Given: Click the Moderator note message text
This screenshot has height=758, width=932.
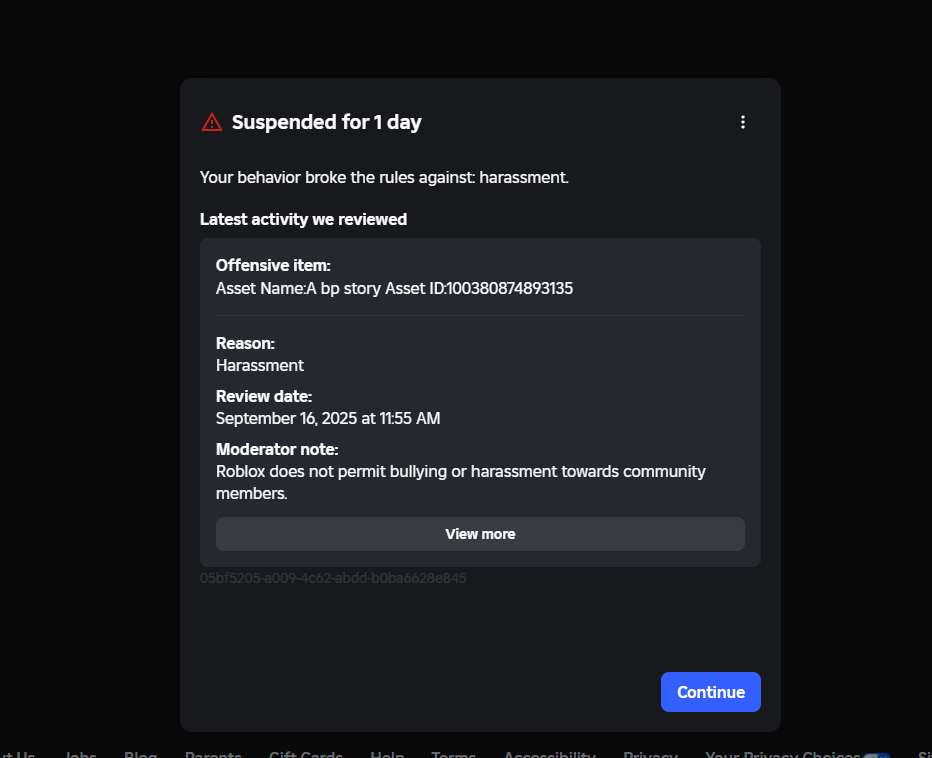Looking at the screenshot, I should (x=461, y=482).
